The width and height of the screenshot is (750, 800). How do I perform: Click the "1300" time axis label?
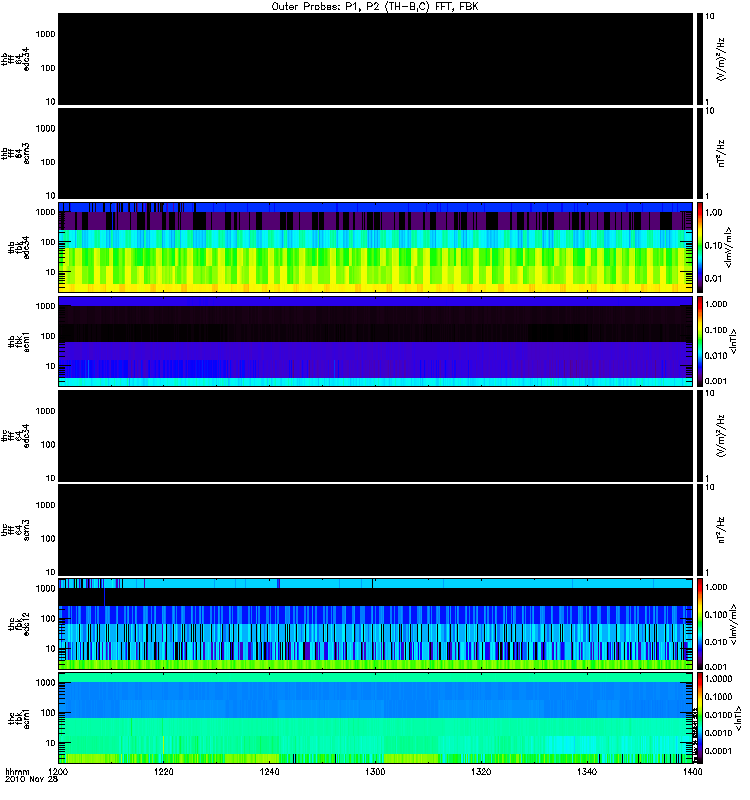coord(375,771)
